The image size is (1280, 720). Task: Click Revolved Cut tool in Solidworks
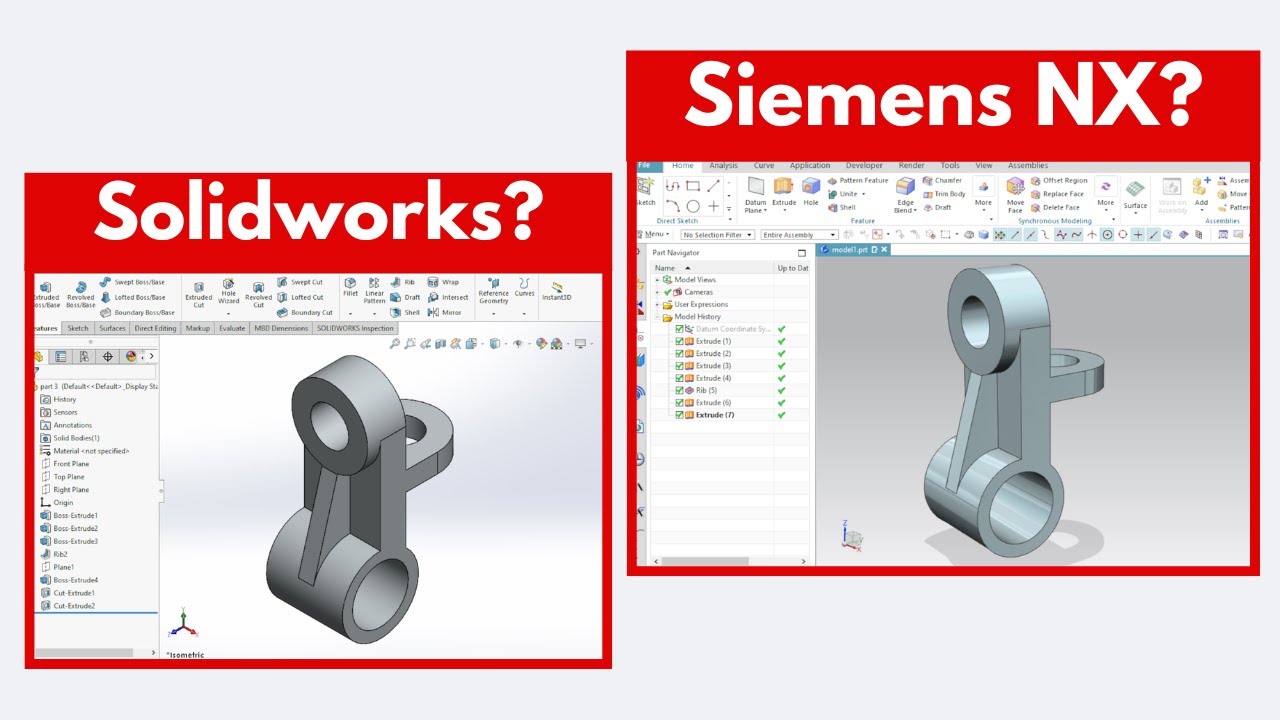(258, 294)
